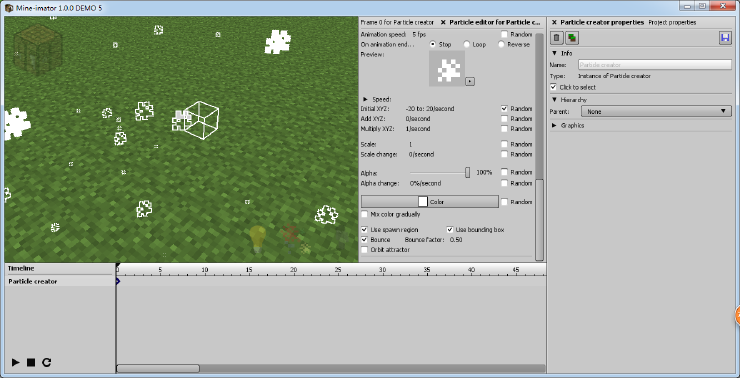Select the Loop animation end option
740x378 pixels.
click(467, 44)
